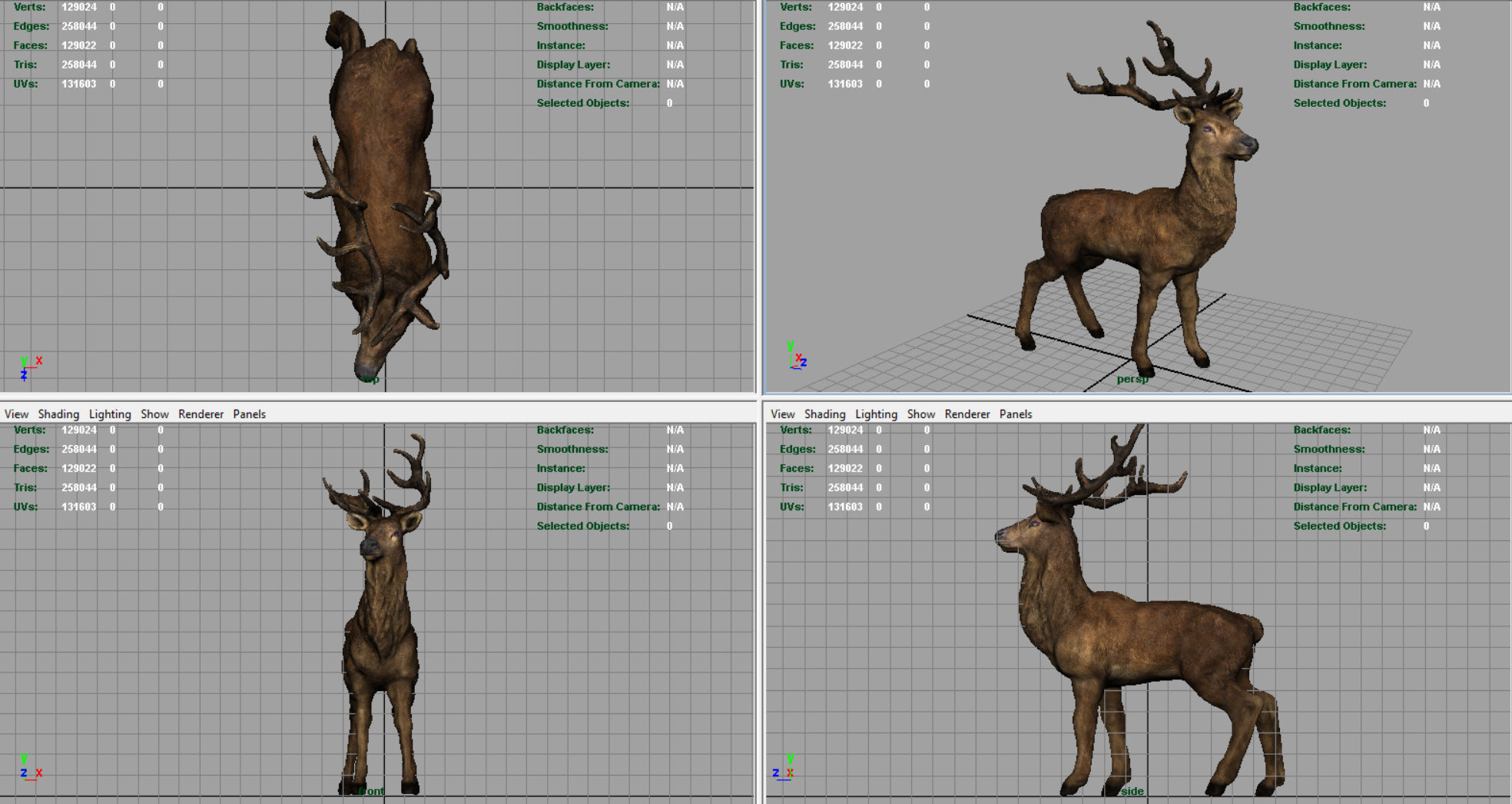Click the axis gizmo in front view
Screen dimensions: 1512x804
(30, 767)
